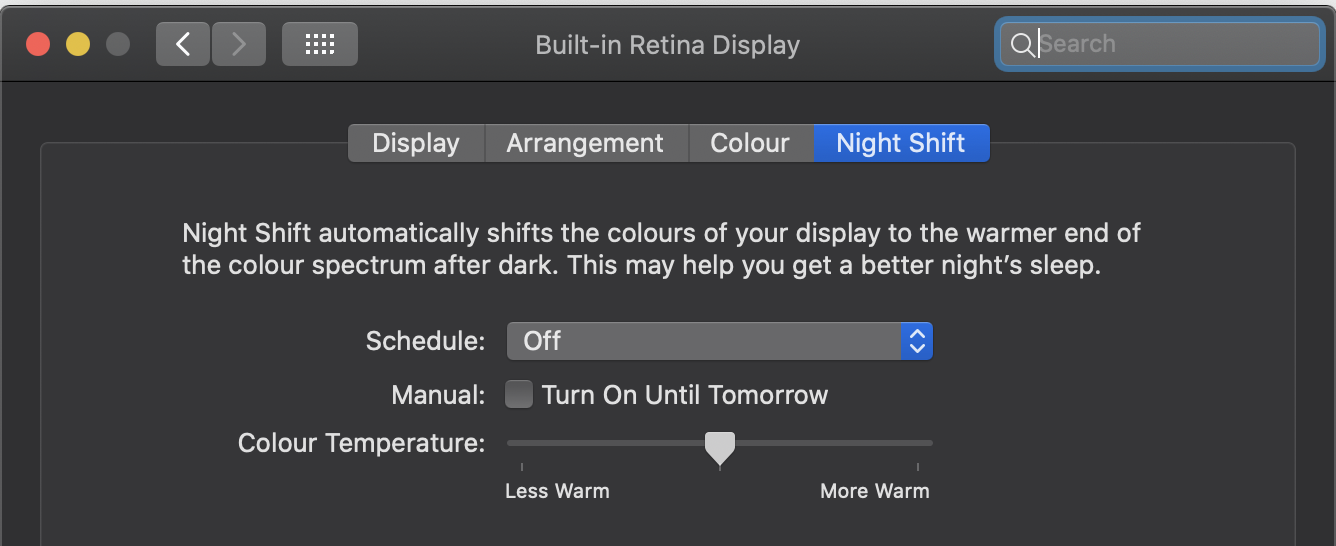The height and width of the screenshot is (546, 1336).
Task: Enable the Turn On Until Tomorrow checkbox
Action: pos(519,394)
